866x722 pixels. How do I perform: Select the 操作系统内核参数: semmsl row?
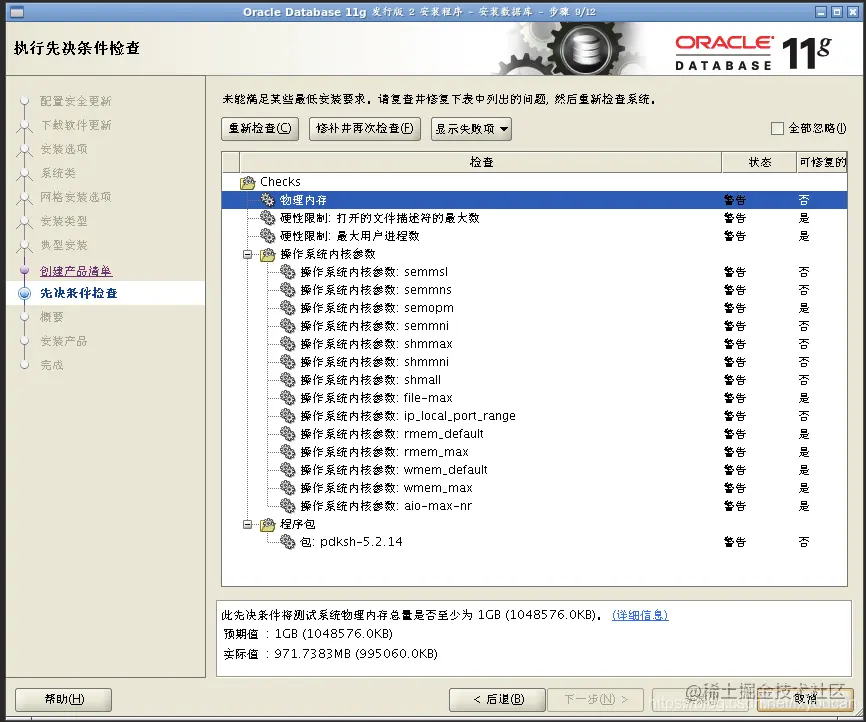pyautogui.click(x=534, y=272)
